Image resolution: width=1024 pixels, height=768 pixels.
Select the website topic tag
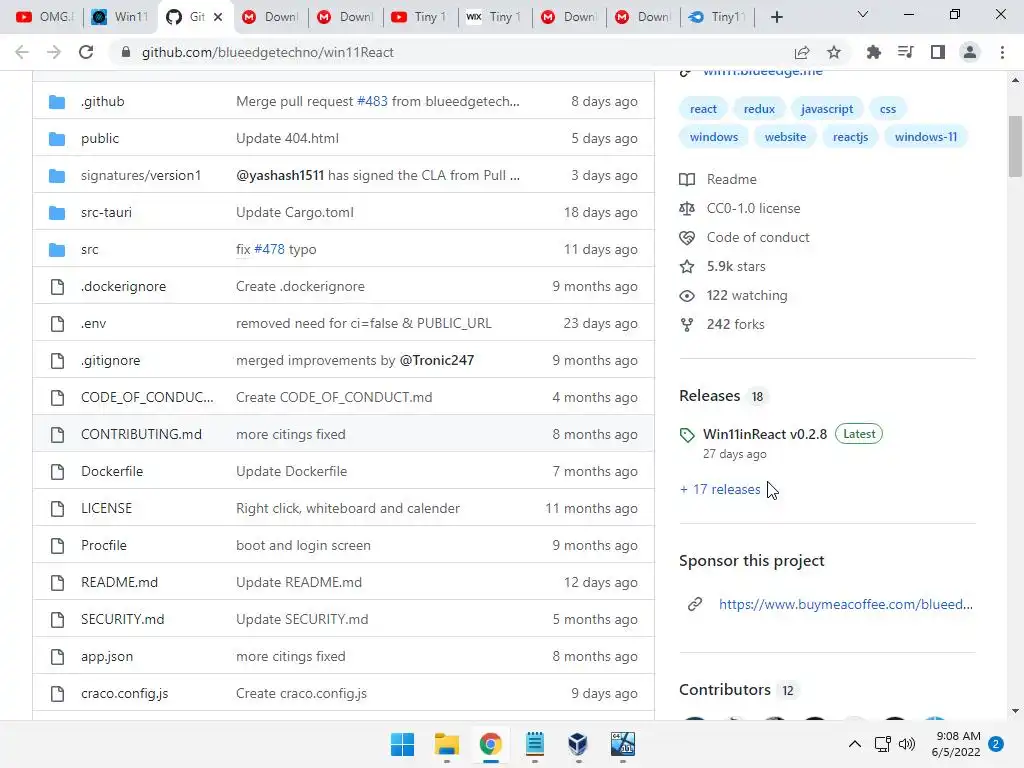pyautogui.click(x=786, y=137)
